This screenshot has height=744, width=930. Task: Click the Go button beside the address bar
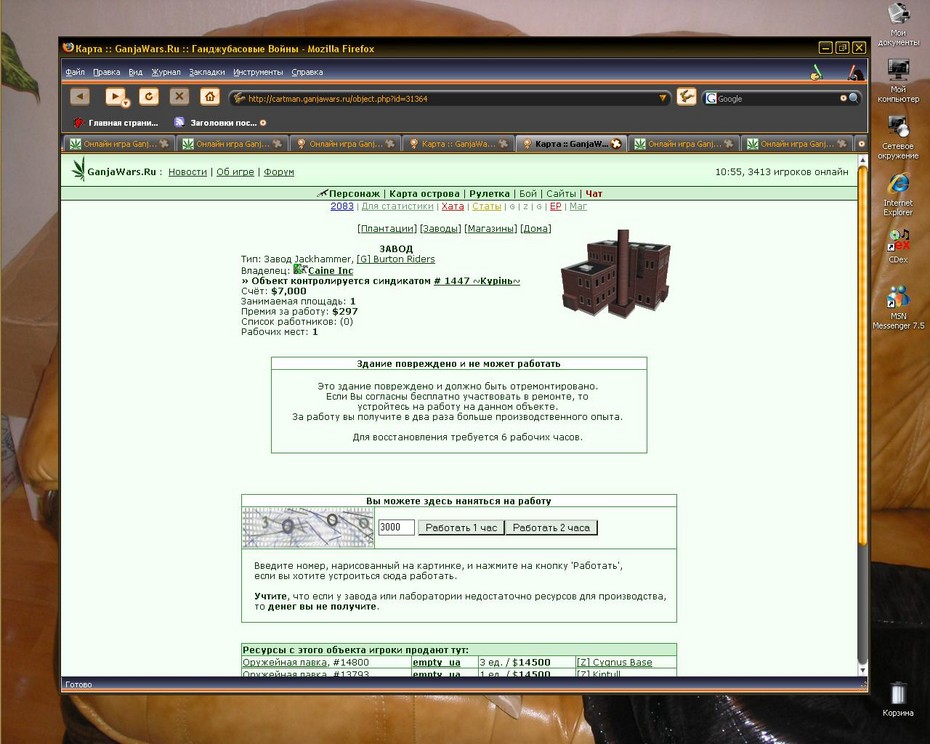coord(686,96)
